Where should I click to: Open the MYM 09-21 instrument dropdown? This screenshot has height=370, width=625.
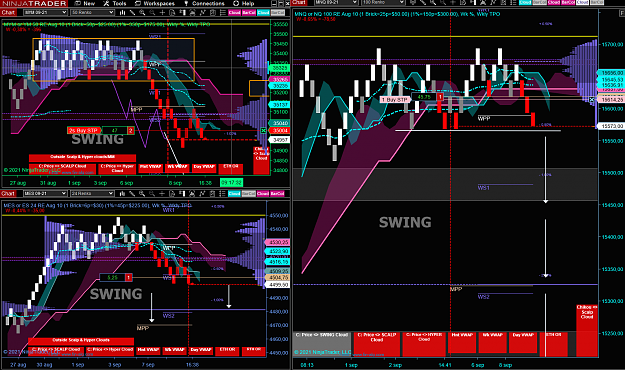pos(45,12)
